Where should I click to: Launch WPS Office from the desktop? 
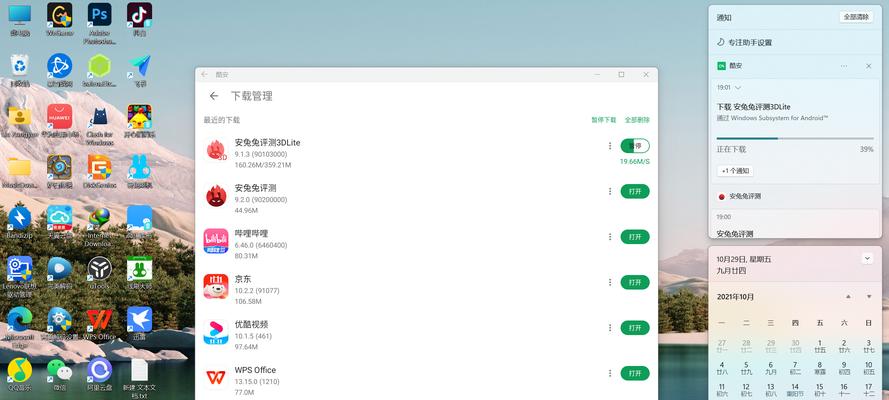tap(100, 320)
